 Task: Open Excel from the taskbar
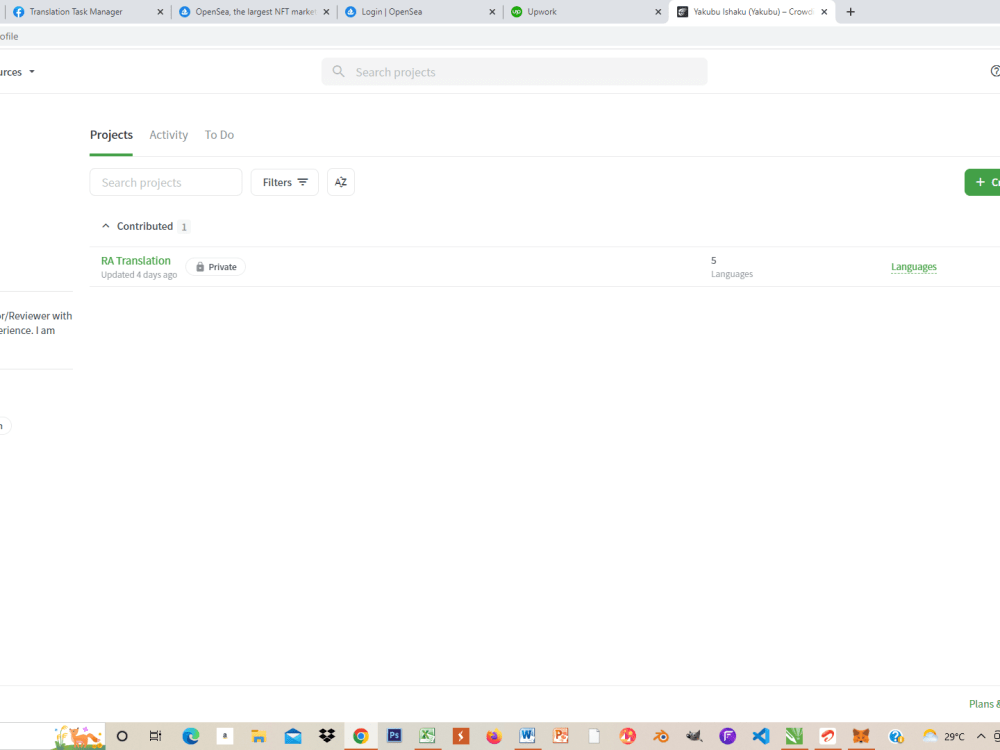pos(427,736)
